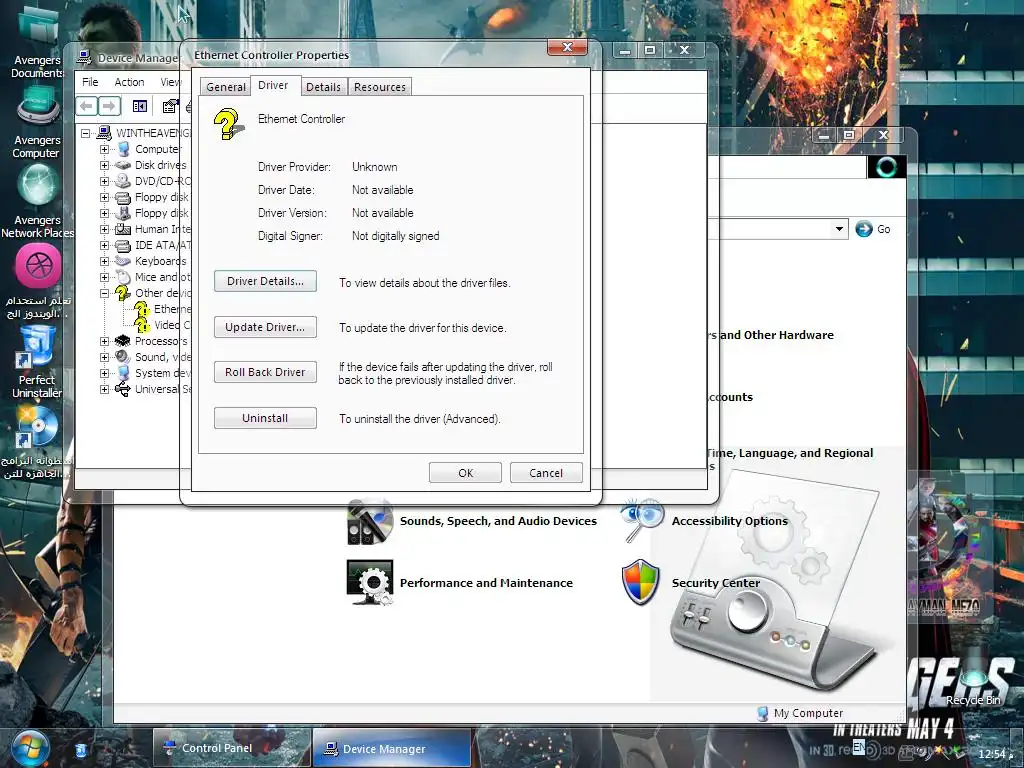1024x768 pixels.
Task: Click Universal Serial Bus icon in tree
Action: tap(123, 389)
